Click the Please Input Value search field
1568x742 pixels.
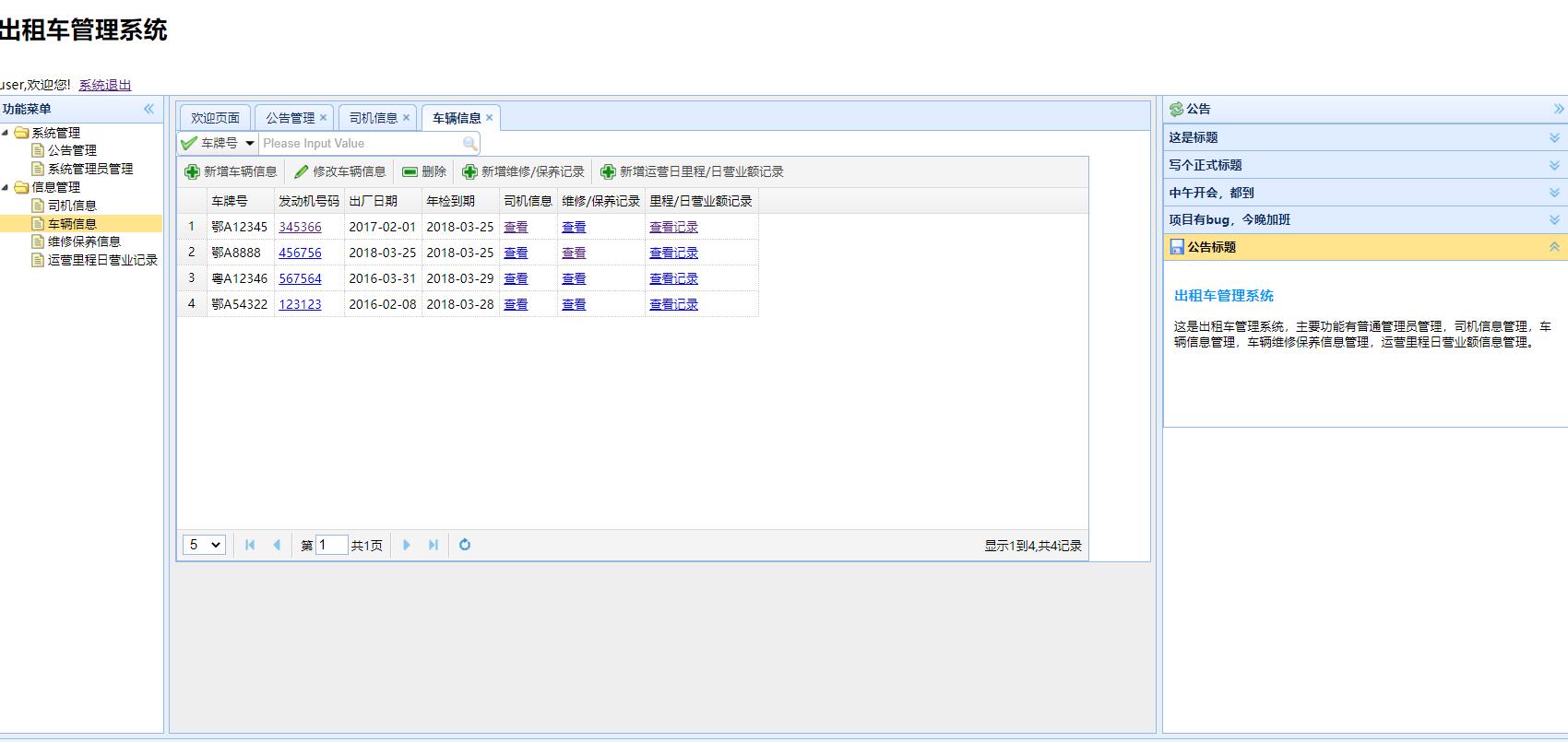click(360, 144)
